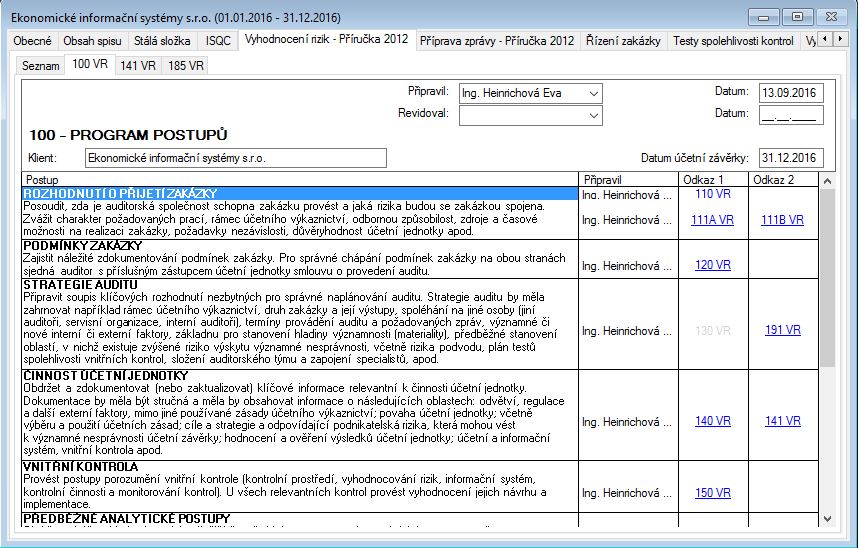The width and height of the screenshot is (858, 548).
Task: Click the vertical scrollbar thumb
Action: pos(827,278)
